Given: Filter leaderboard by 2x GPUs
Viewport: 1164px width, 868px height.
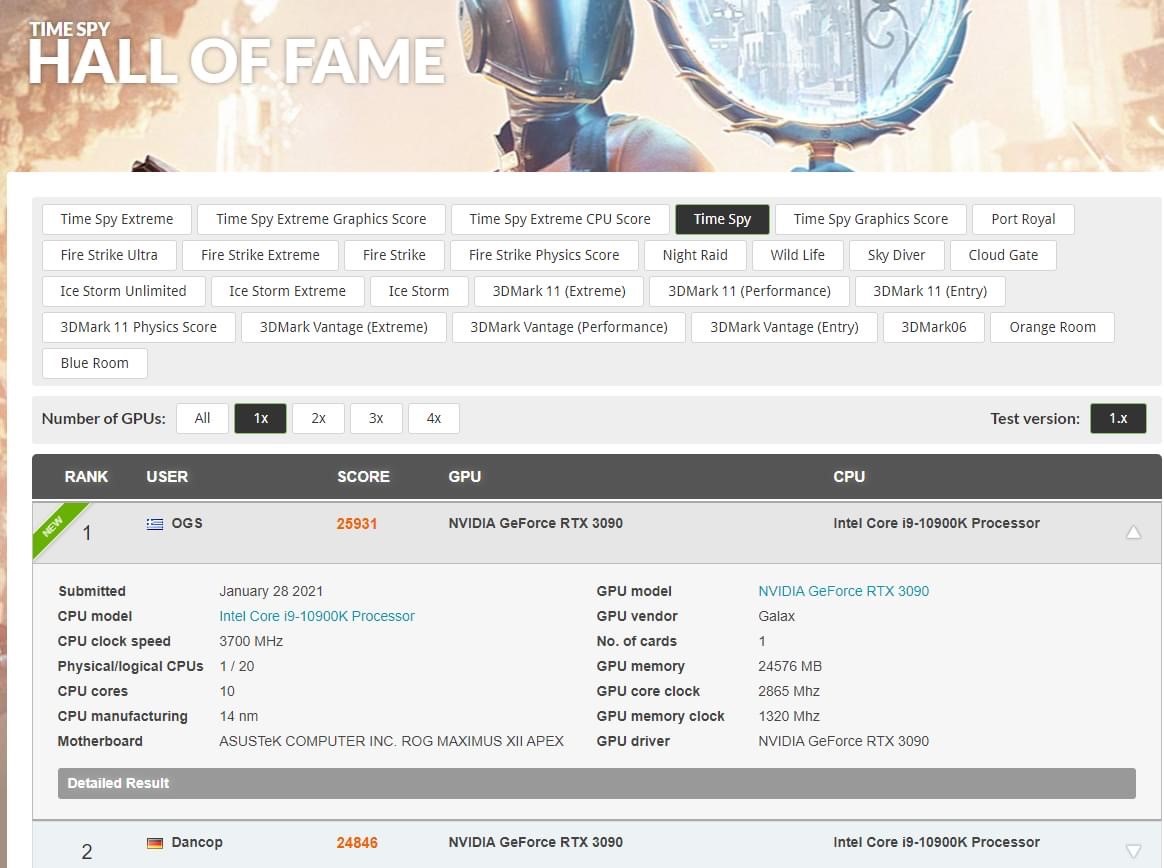Looking at the screenshot, I should pyautogui.click(x=318, y=419).
